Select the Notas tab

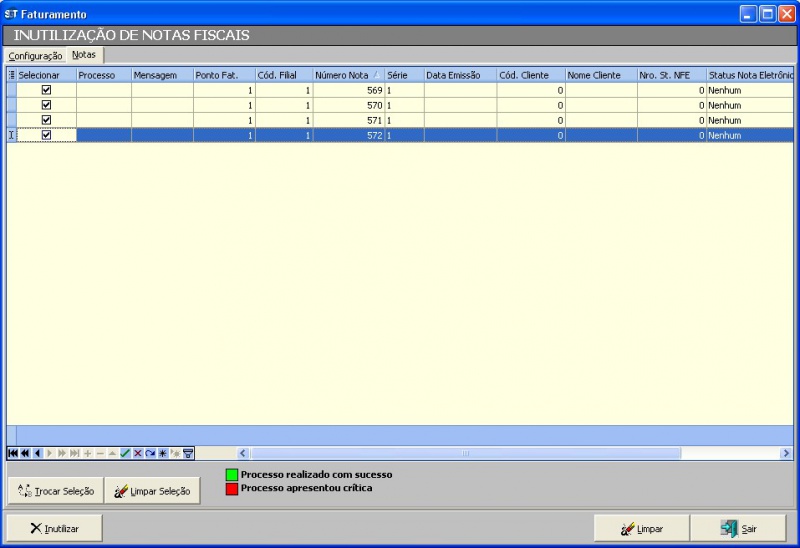[84, 55]
